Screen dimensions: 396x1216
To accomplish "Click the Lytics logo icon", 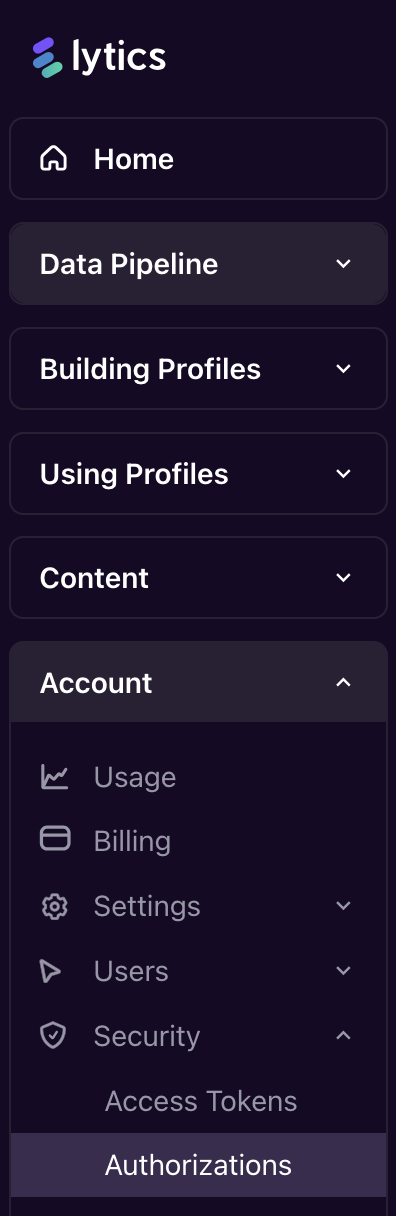I will [x=48, y=57].
